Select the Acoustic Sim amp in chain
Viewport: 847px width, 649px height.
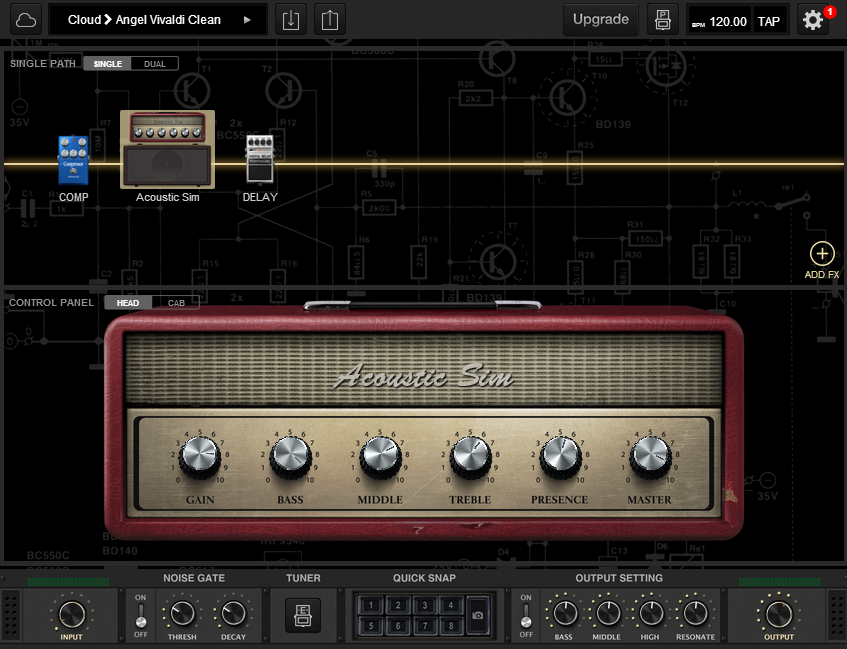167,150
